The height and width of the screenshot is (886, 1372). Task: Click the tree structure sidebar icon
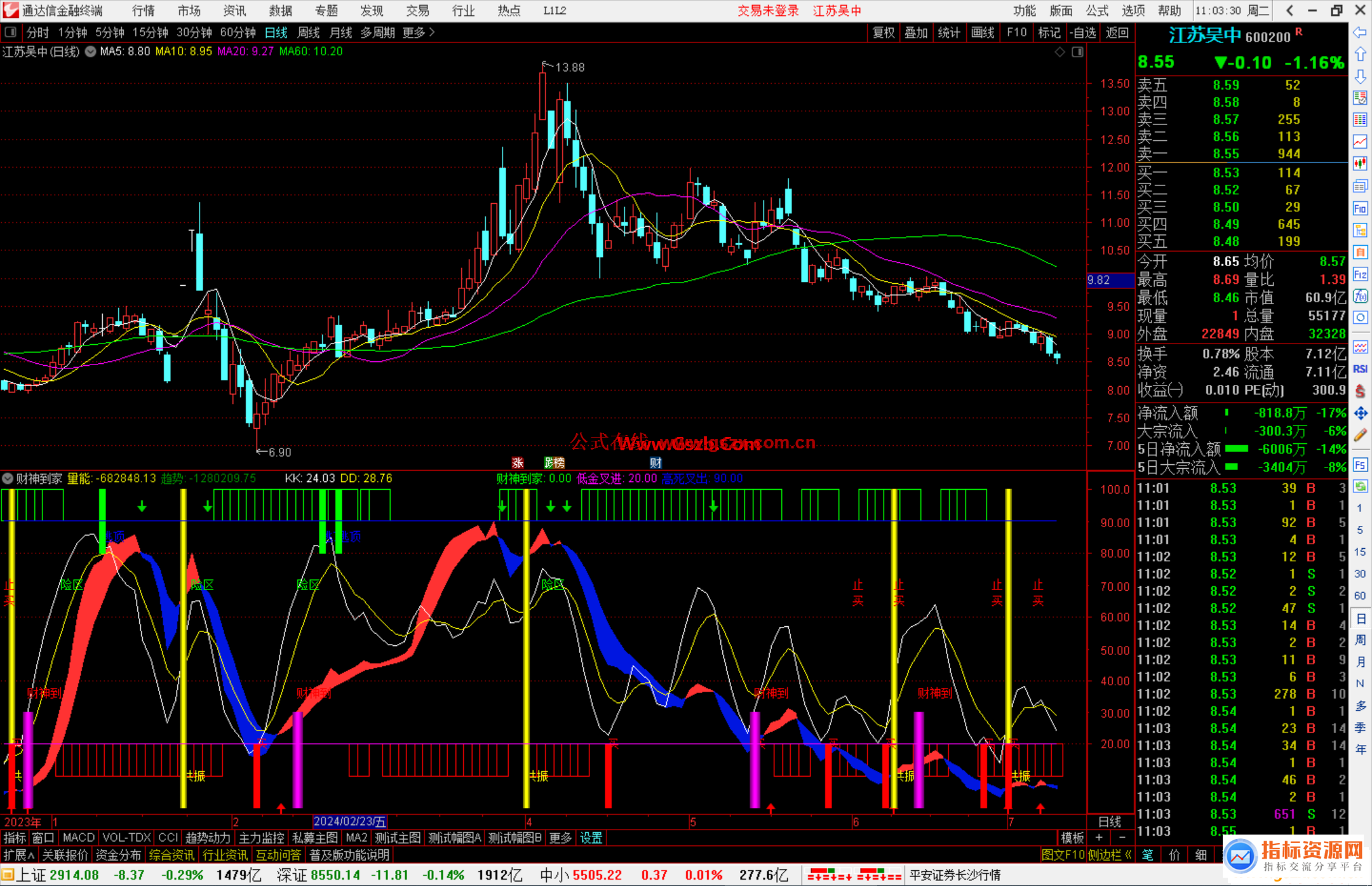click(x=1360, y=230)
